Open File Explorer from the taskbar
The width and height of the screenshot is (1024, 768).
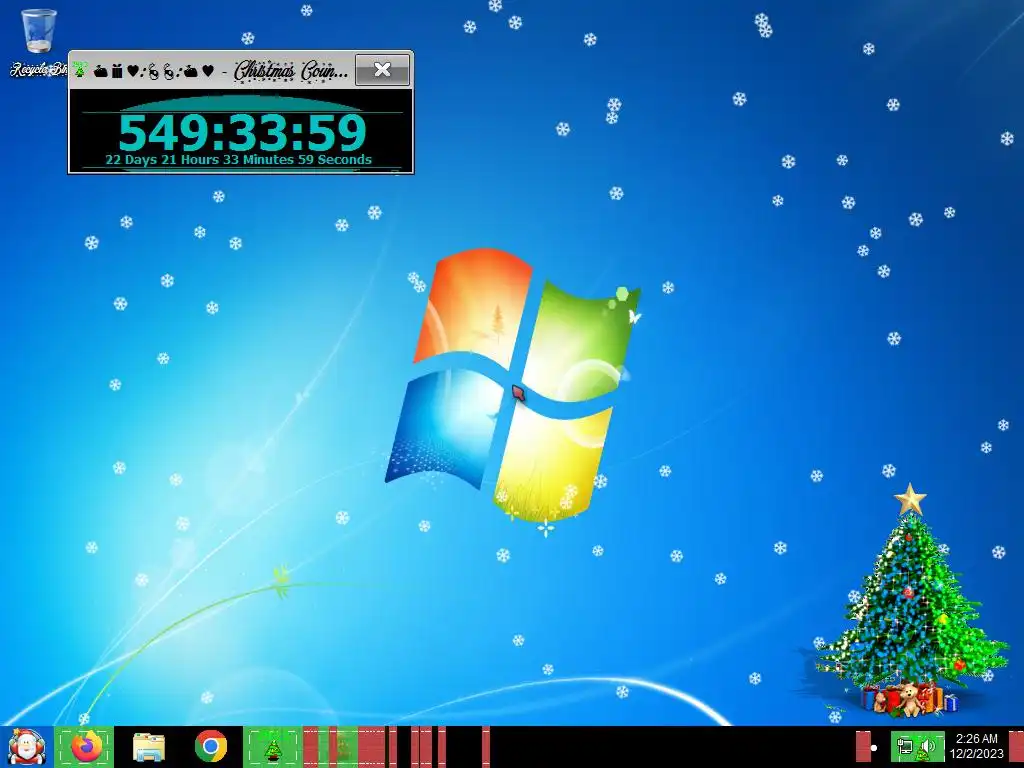pyautogui.click(x=149, y=747)
